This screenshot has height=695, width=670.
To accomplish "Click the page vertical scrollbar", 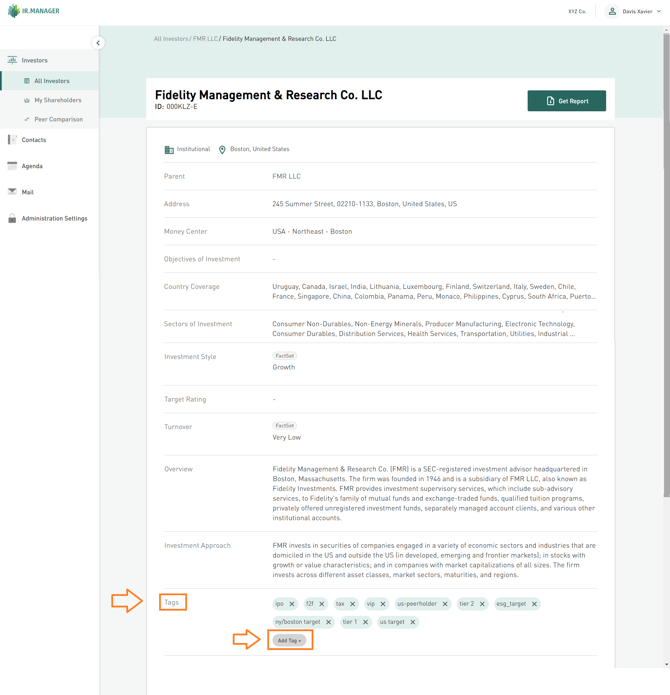I will tap(666, 265).
